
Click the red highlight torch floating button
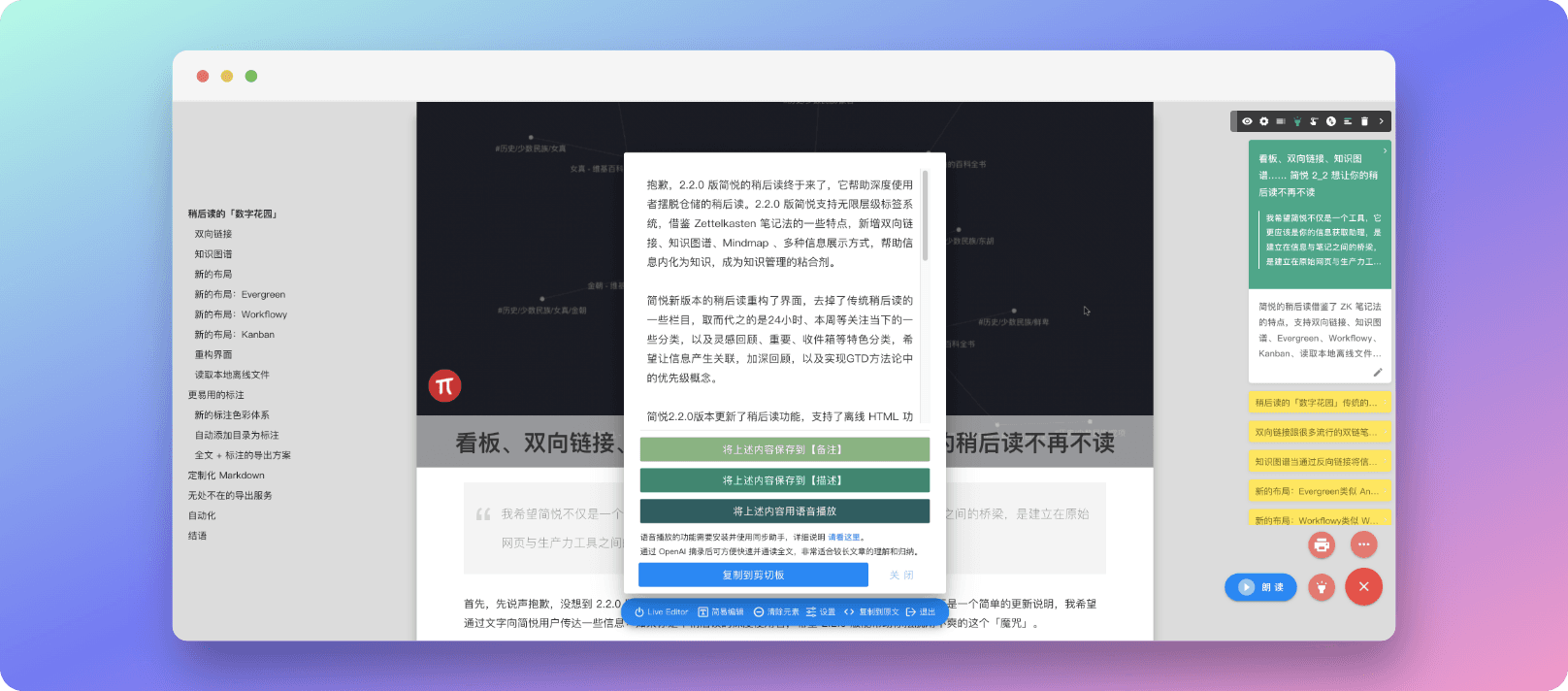[1322, 586]
